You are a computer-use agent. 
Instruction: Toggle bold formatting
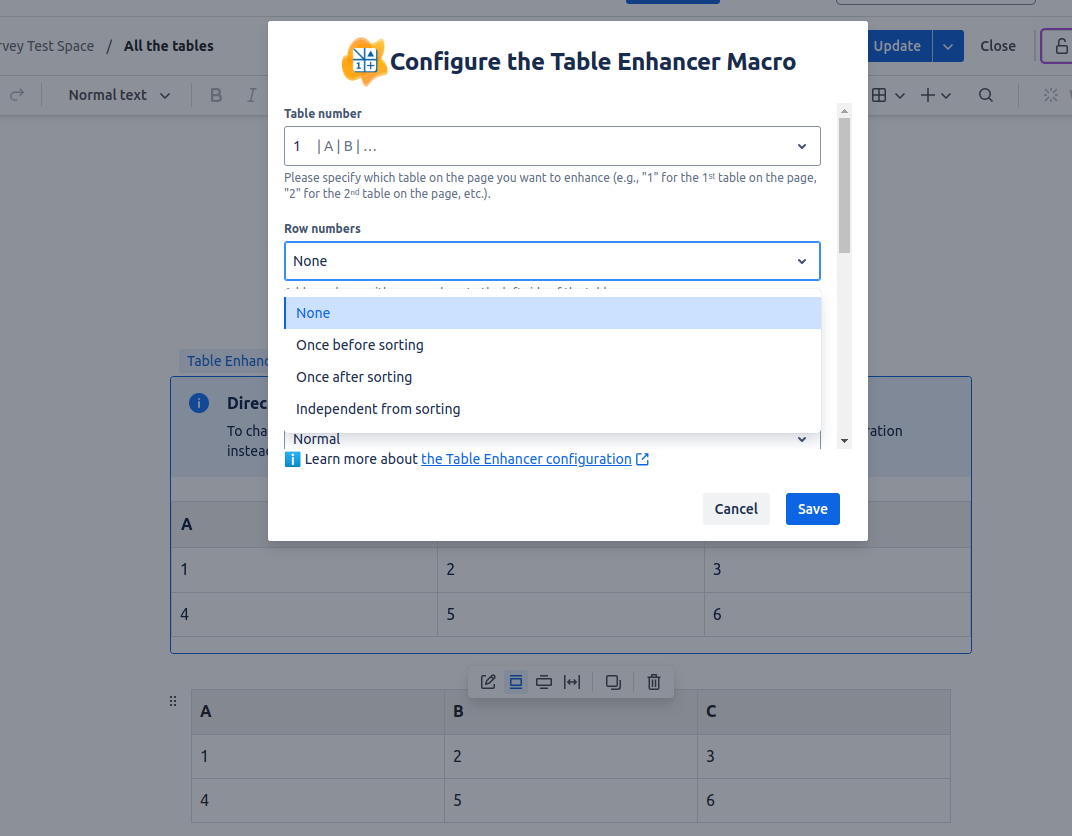pos(216,95)
